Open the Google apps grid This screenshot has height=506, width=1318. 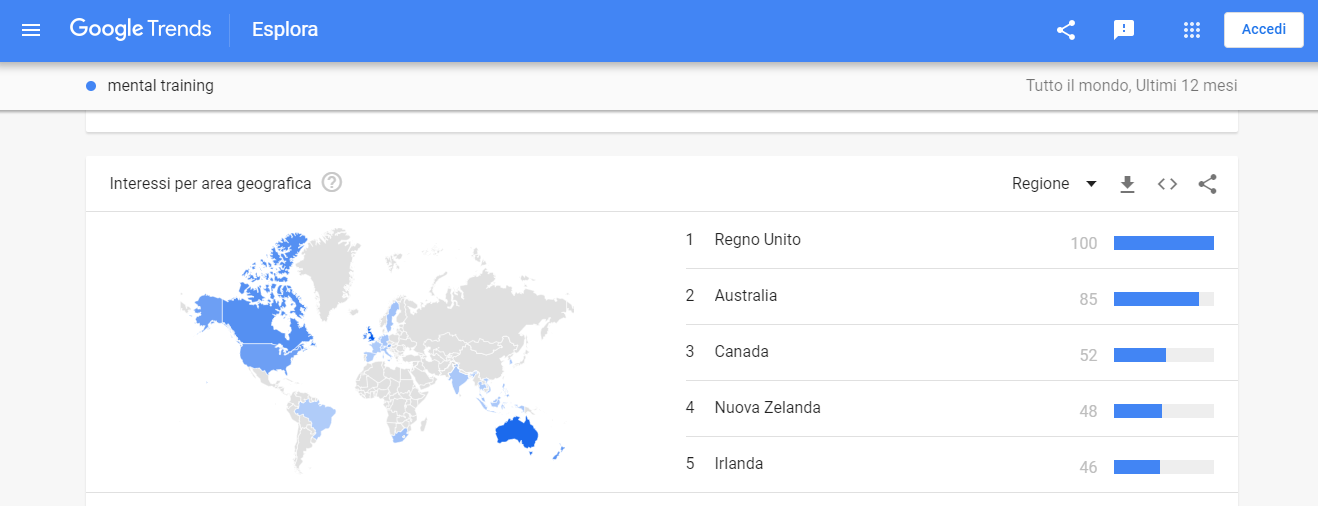tap(1191, 30)
